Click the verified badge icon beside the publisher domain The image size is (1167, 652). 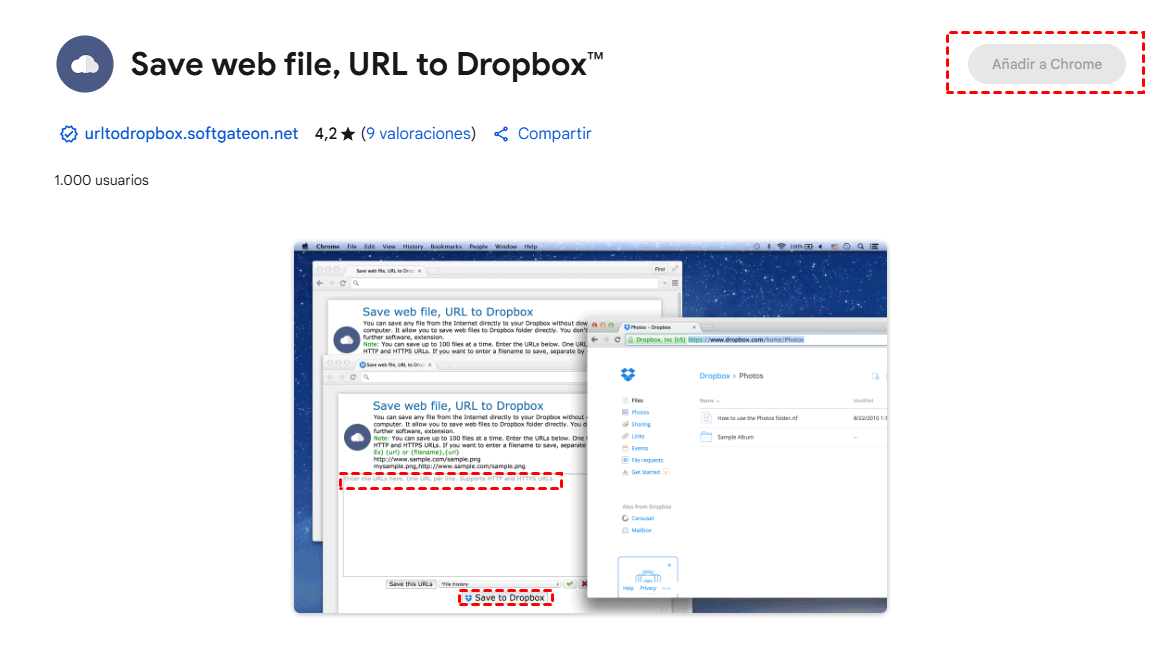[x=68, y=134]
